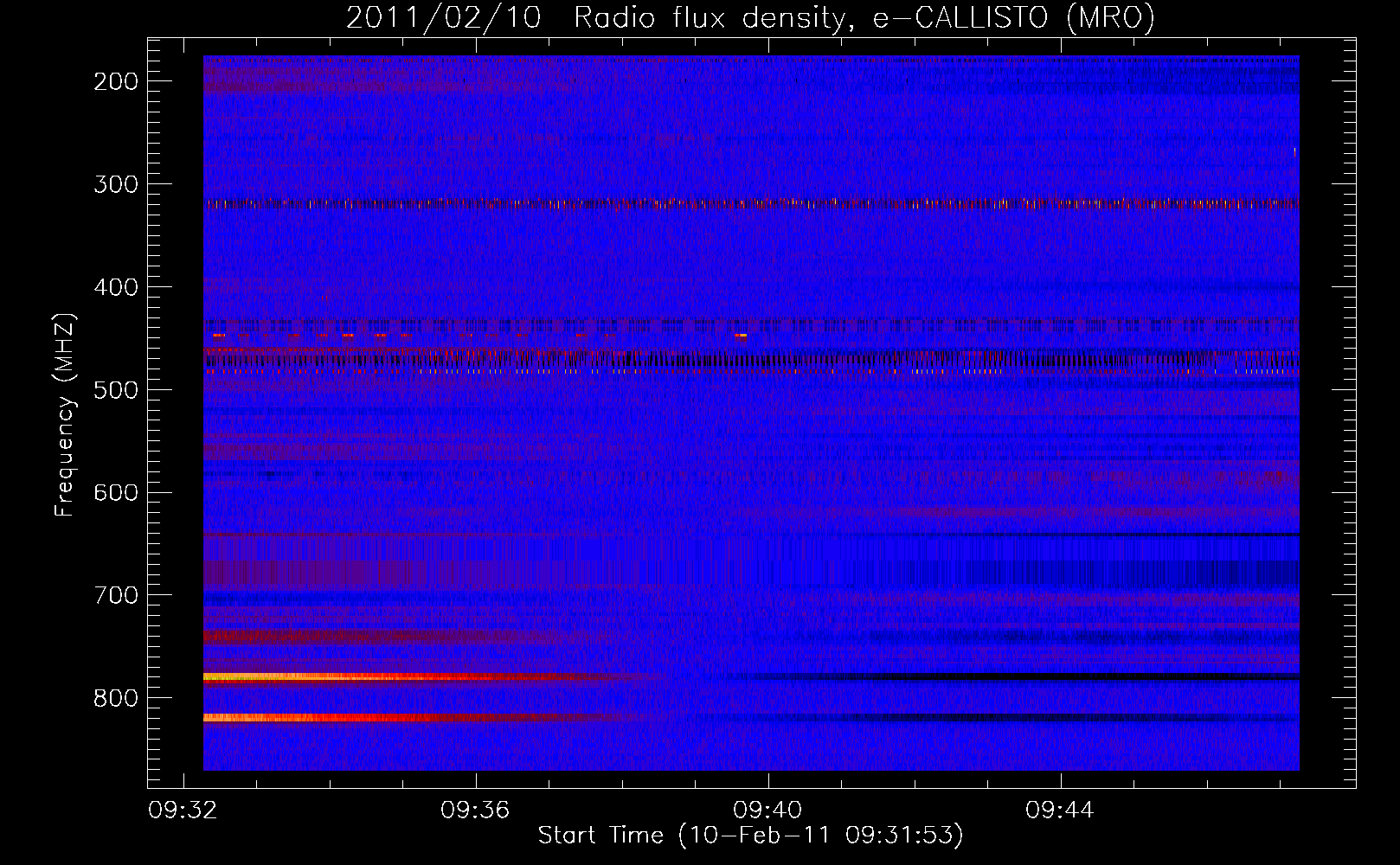Click the 400 frequency tick label
Viewport: 1400px width, 865px height.
tap(116, 287)
